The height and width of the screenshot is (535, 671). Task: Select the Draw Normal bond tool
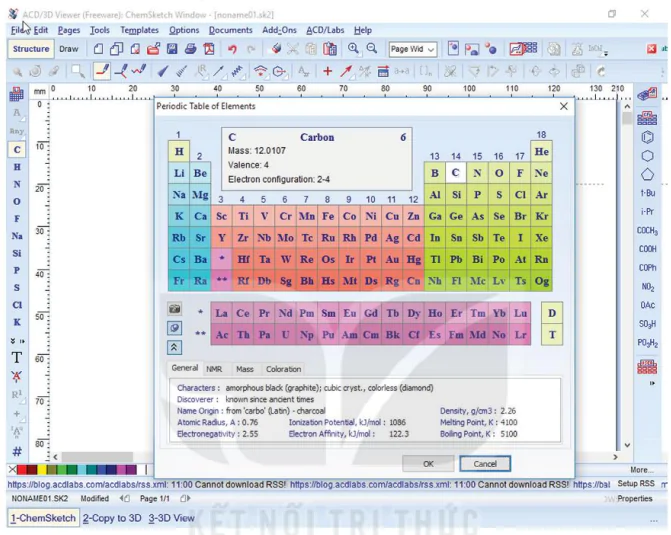102,71
